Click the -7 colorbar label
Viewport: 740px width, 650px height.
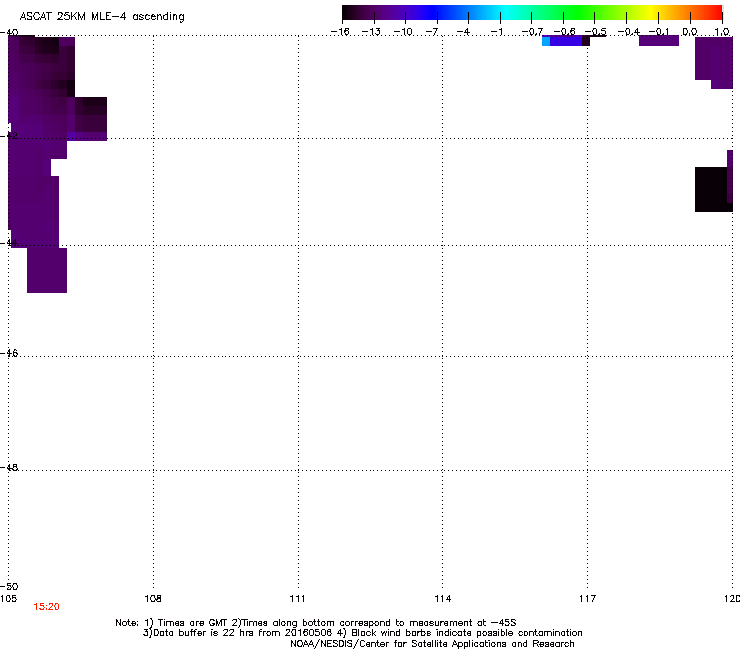[432, 32]
